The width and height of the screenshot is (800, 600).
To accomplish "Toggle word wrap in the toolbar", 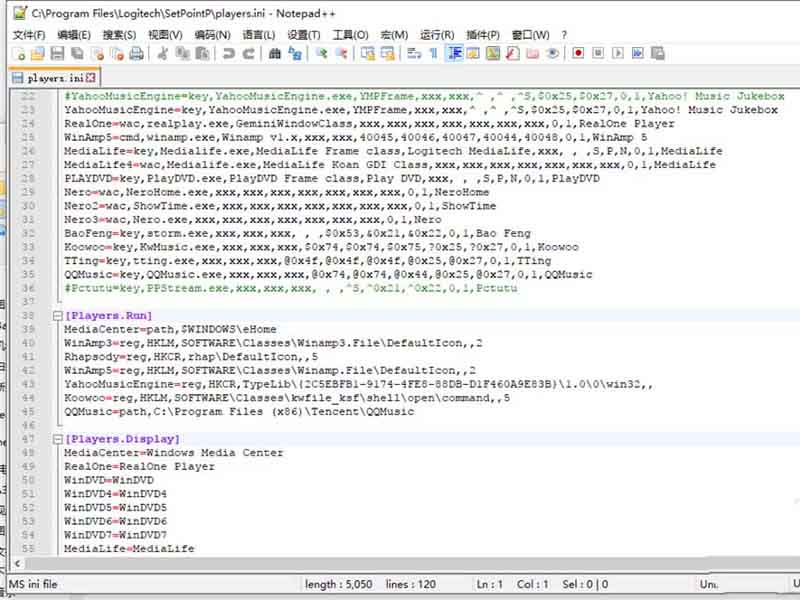I will [414, 54].
